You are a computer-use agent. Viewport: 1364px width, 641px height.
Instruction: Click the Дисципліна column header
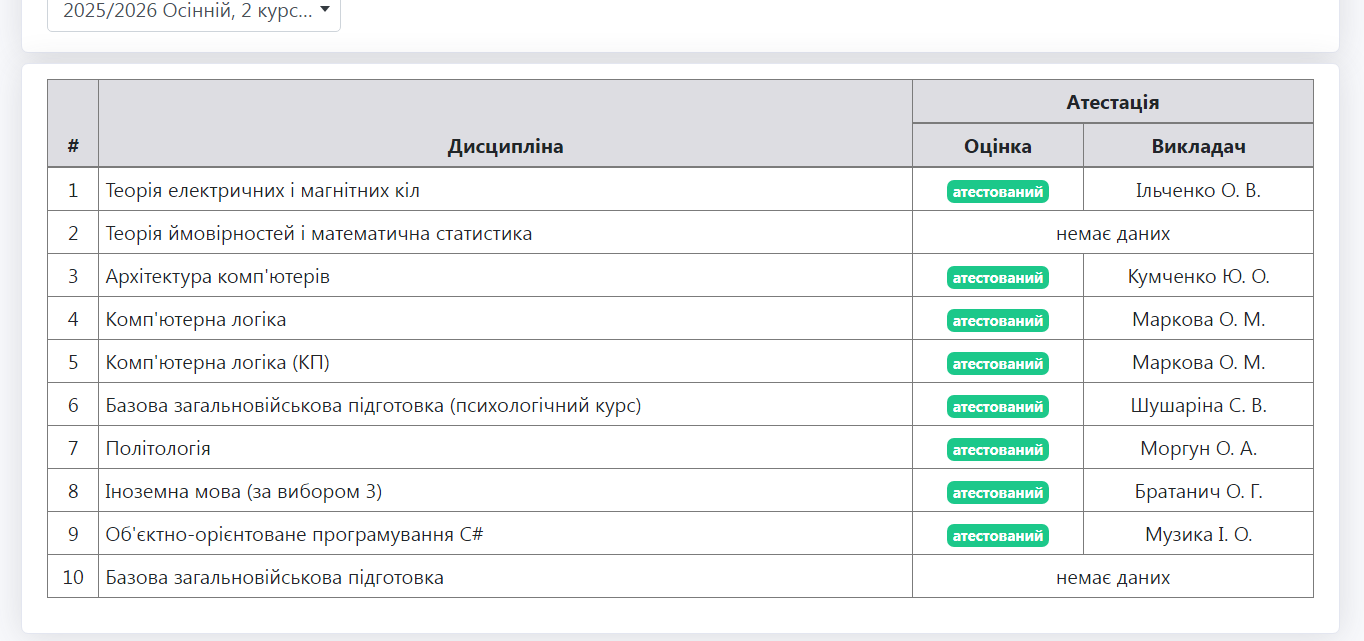coord(505,146)
